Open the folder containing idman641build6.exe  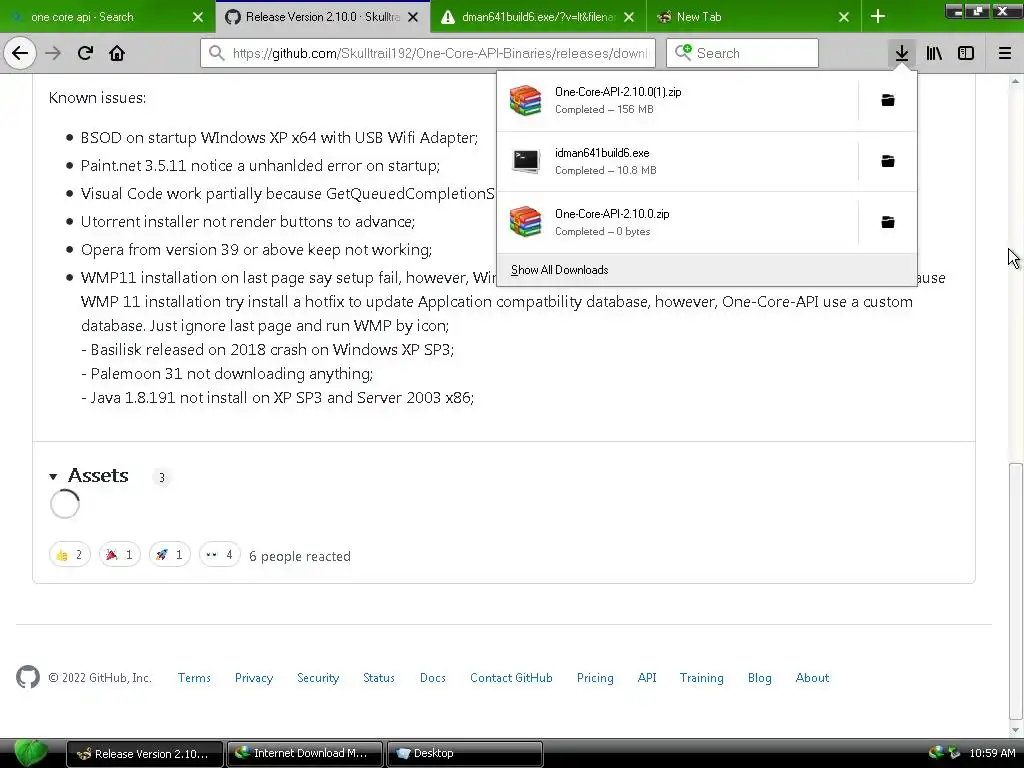[x=888, y=161]
